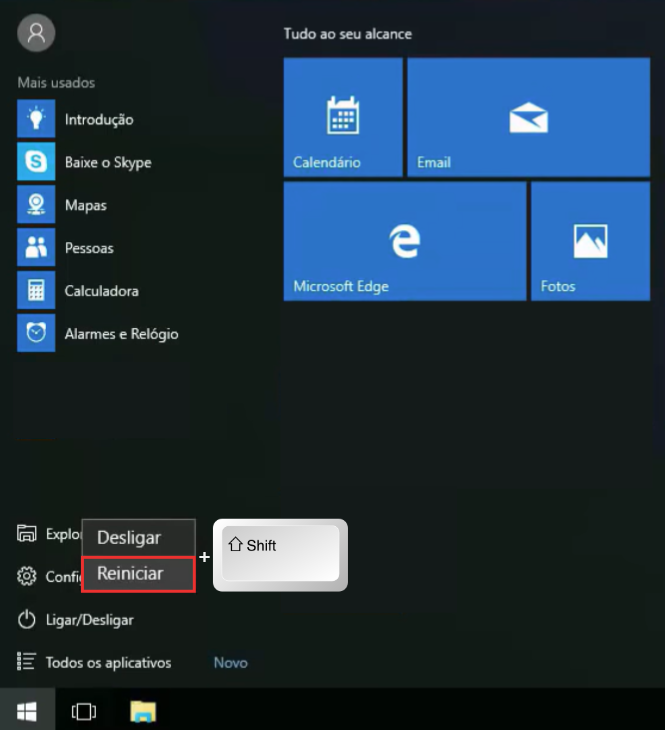
Task: Open Alarmes e Relógio clock icon
Action: click(x=36, y=334)
